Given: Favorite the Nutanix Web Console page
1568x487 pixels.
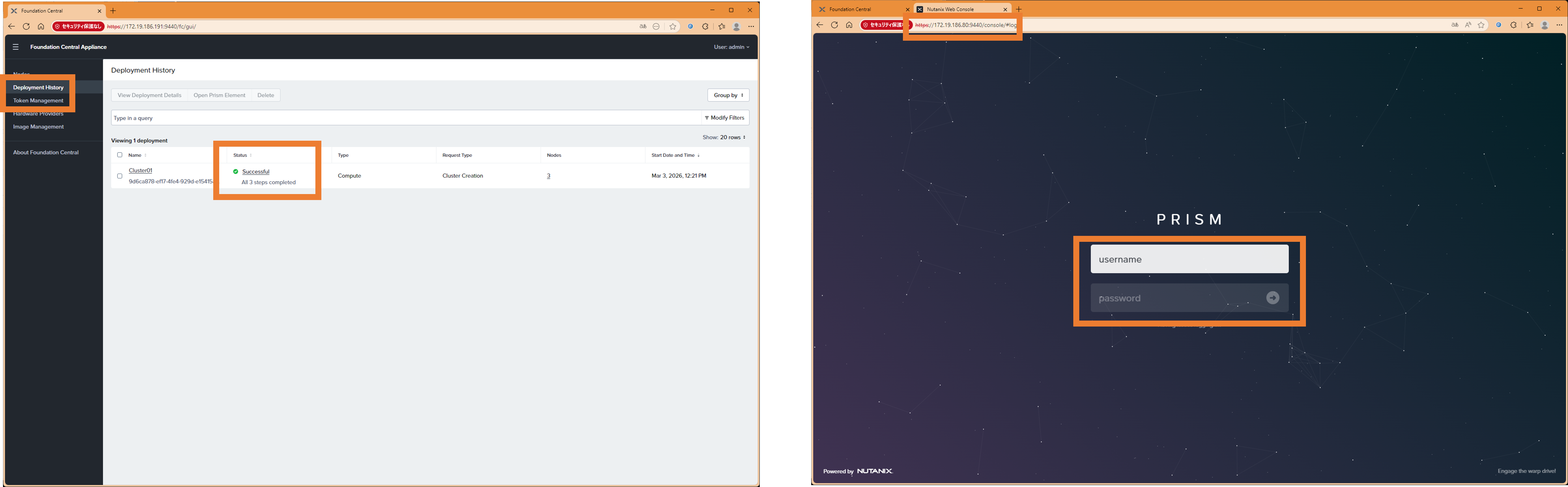Looking at the screenshot, I should tap(1481, 25).
